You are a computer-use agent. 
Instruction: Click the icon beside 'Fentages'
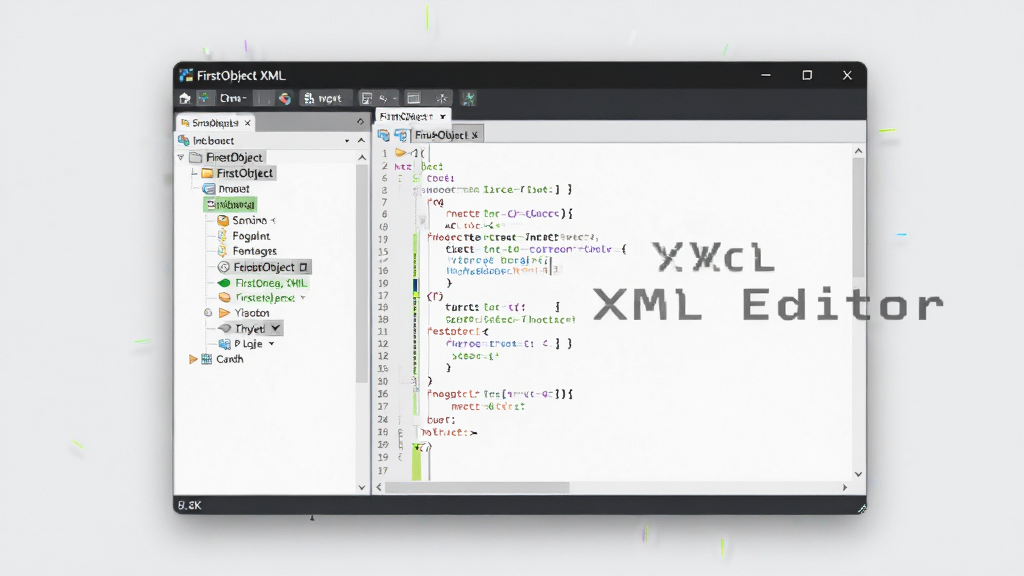(222, 251)
